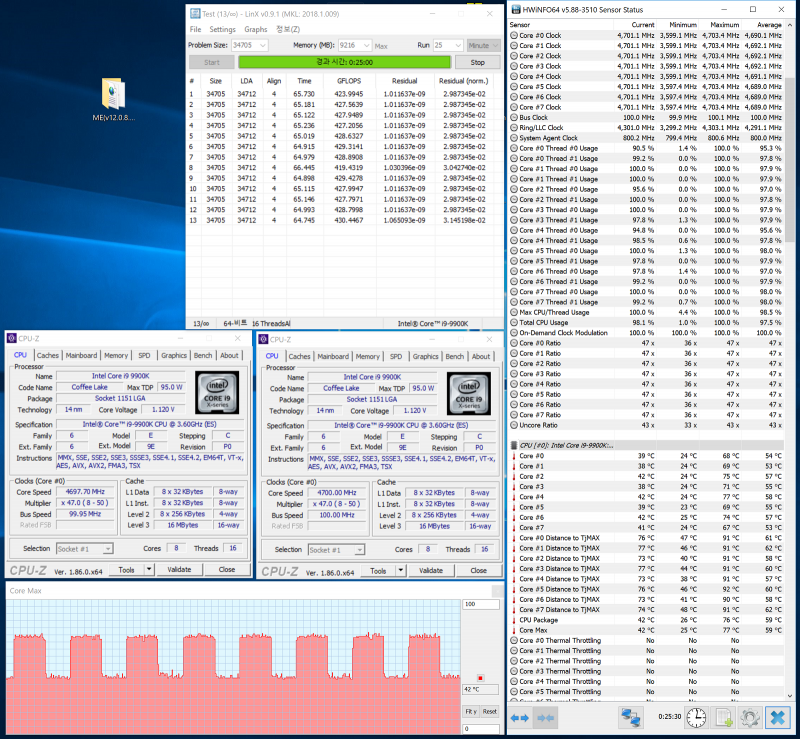
Task: Open HWiNFO sensor settings gear icon
Action: [x=750, y=718]
